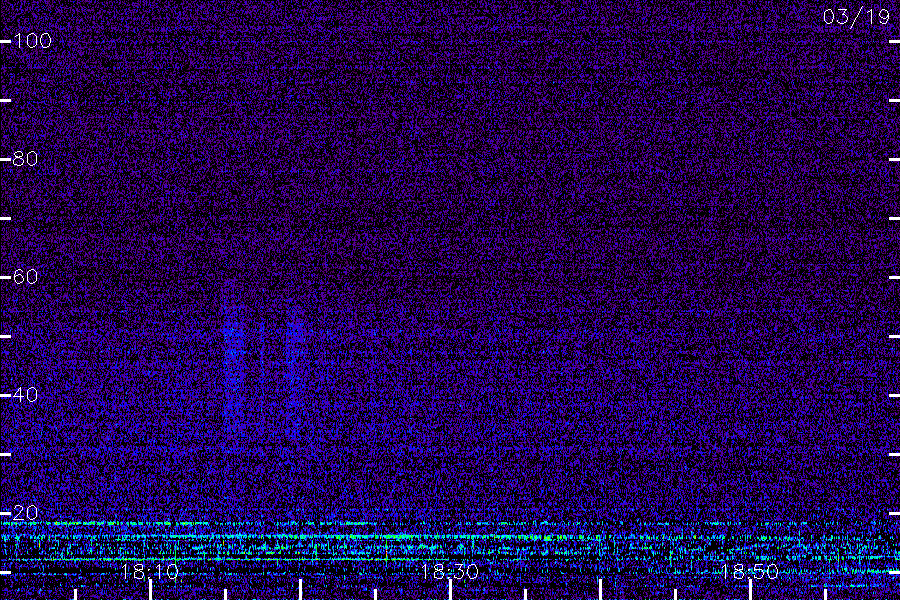
Task: Click the 18:30 time axis label
Action: (x=449, y=571)
